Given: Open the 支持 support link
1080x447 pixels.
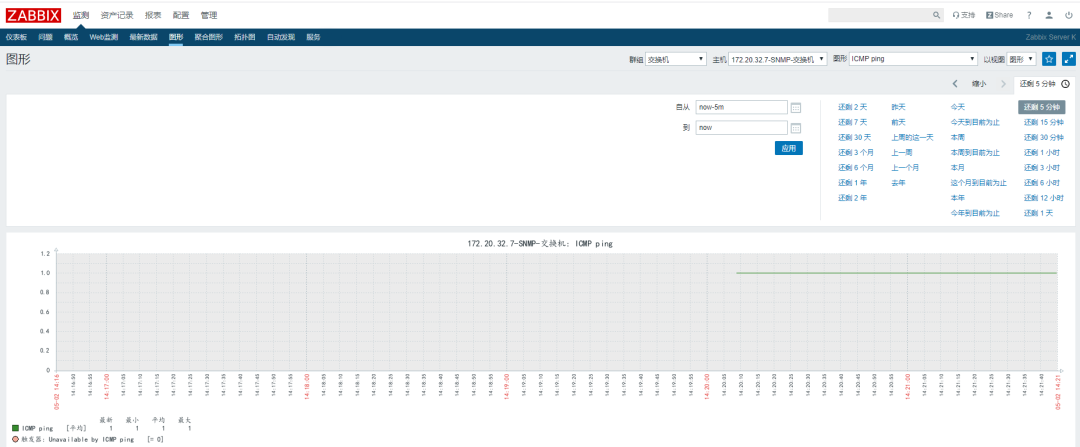Looking at the screenshot, I should click(964, 14).
